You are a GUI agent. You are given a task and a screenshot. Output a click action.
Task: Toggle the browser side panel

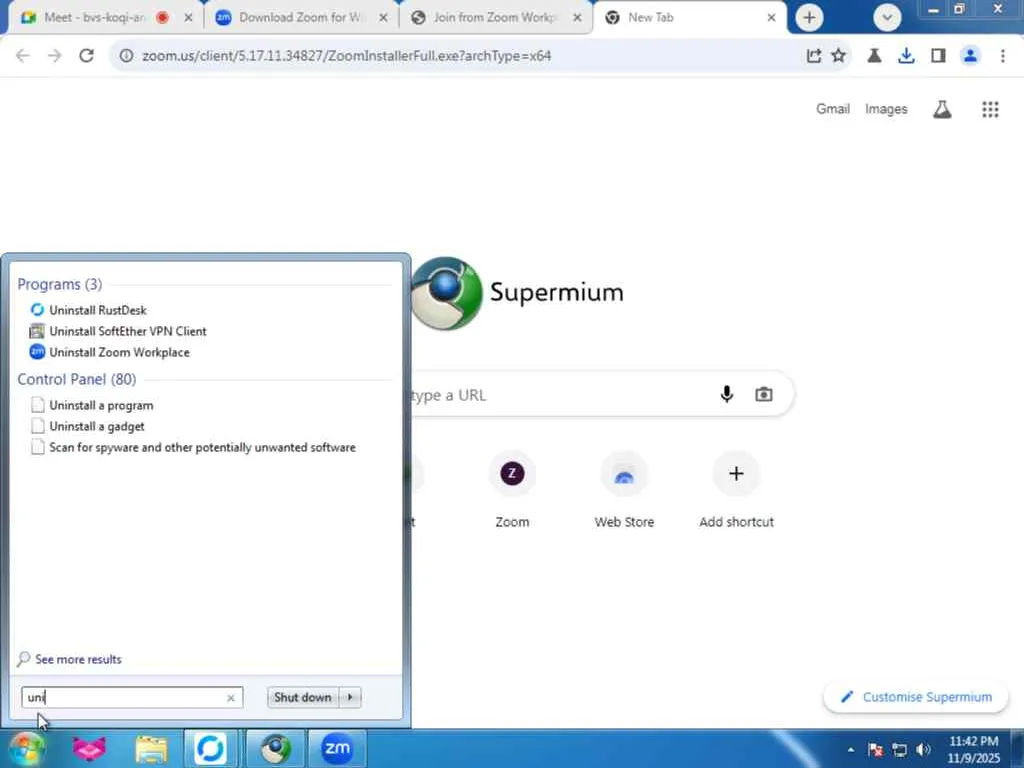pyautogui.click(x=938, y=56)
